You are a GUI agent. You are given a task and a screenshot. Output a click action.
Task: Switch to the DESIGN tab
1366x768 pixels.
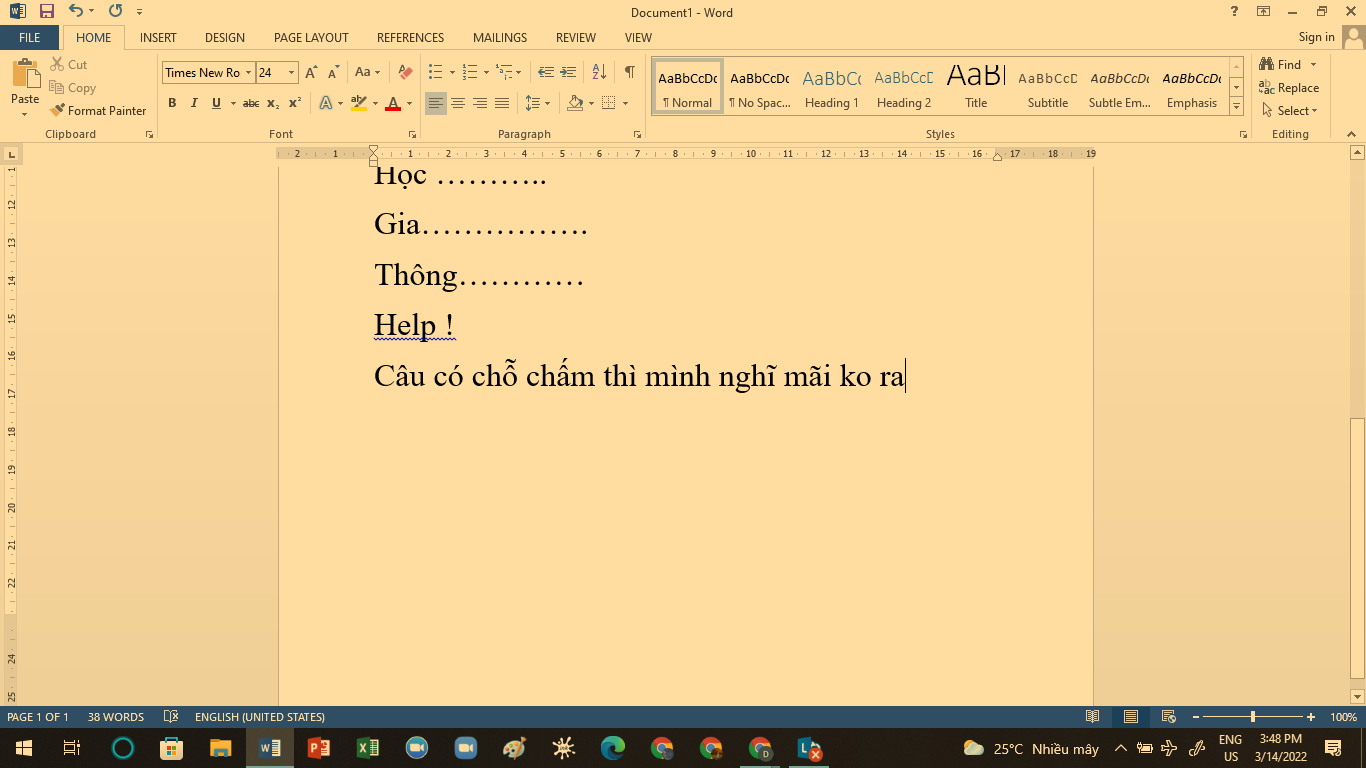pos(225,37)
